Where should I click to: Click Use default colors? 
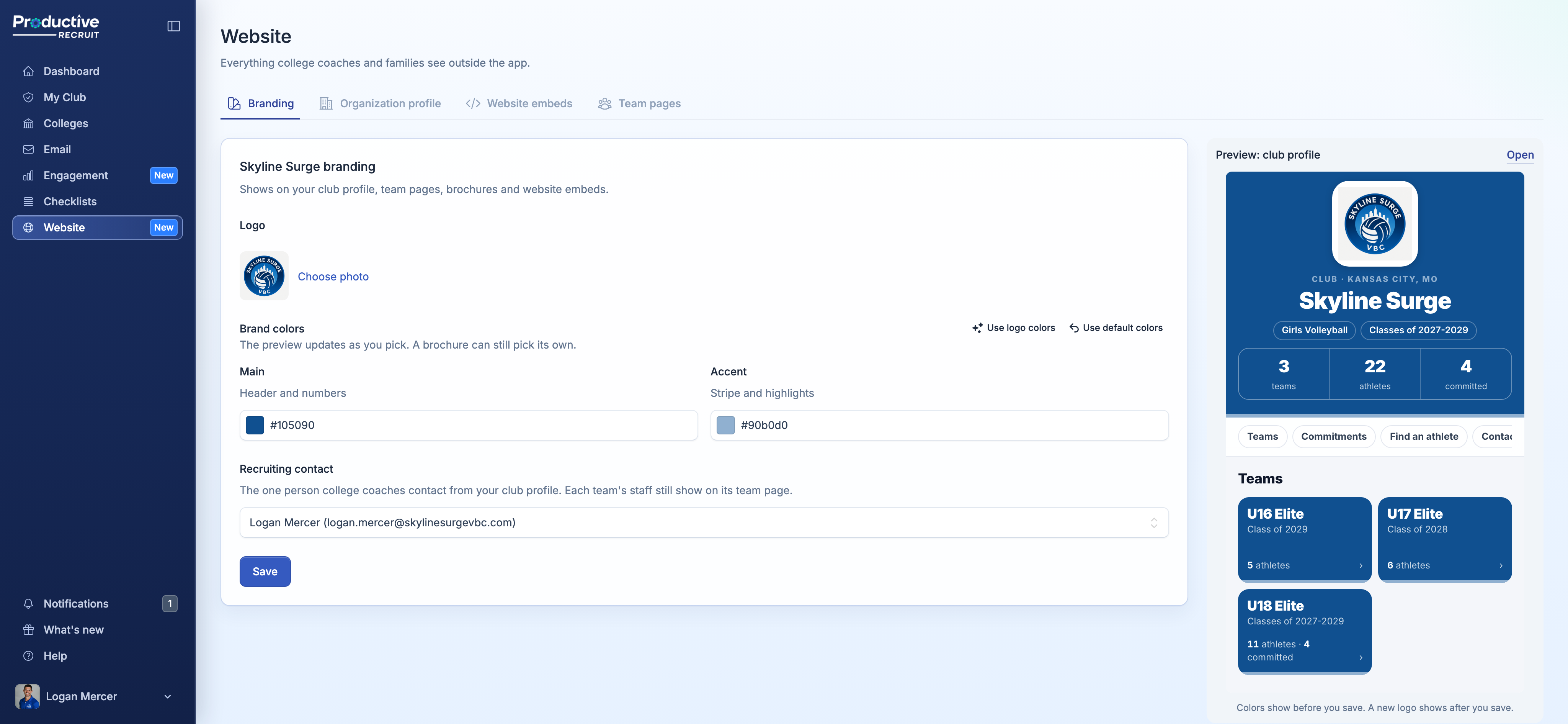coord(1116,328)
